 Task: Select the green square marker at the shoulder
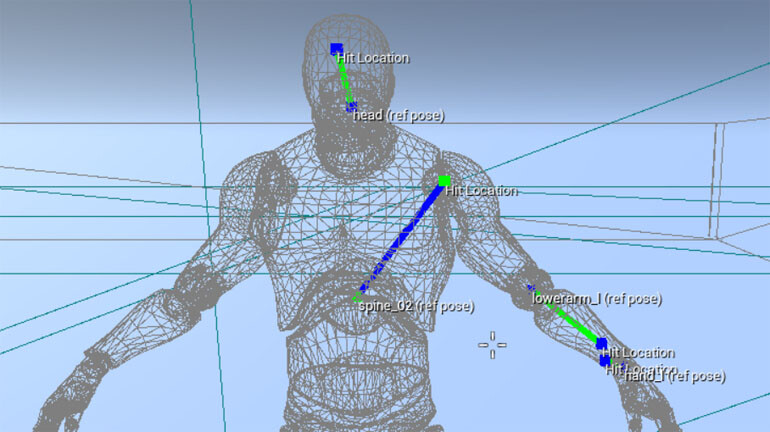[x=444, y=181]
